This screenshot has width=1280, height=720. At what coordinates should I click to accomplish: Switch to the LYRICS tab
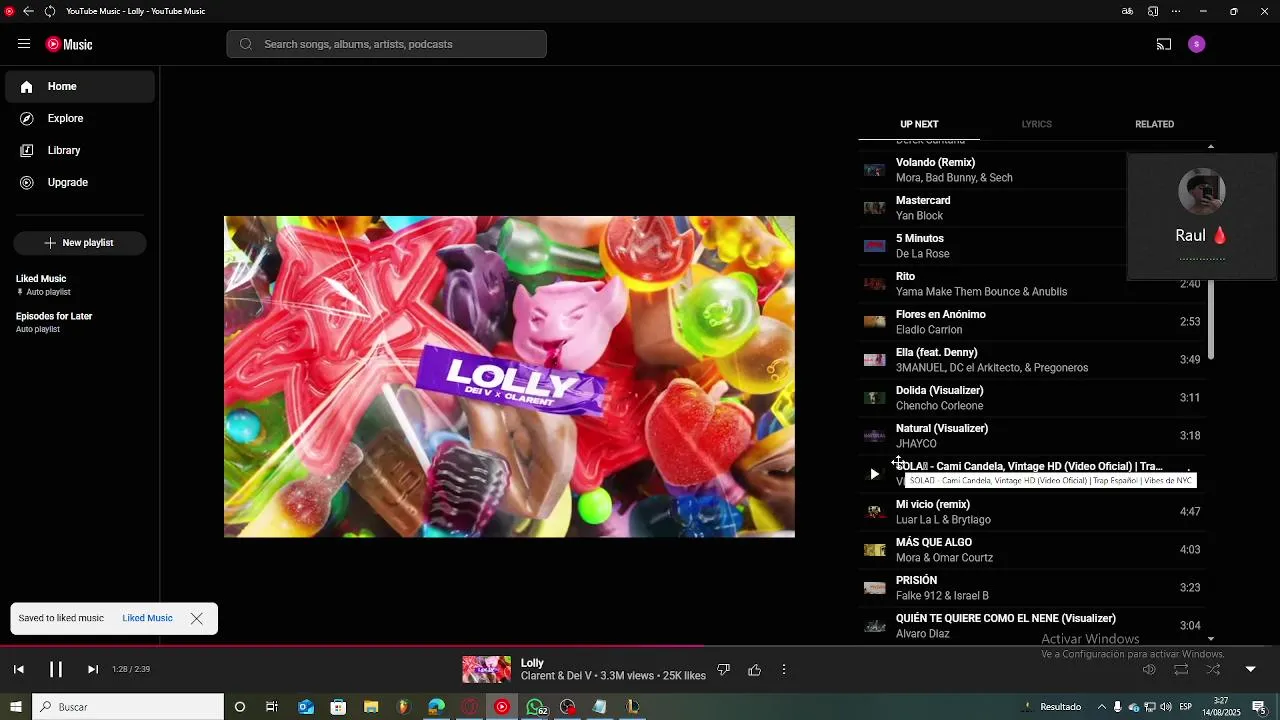1036,124
